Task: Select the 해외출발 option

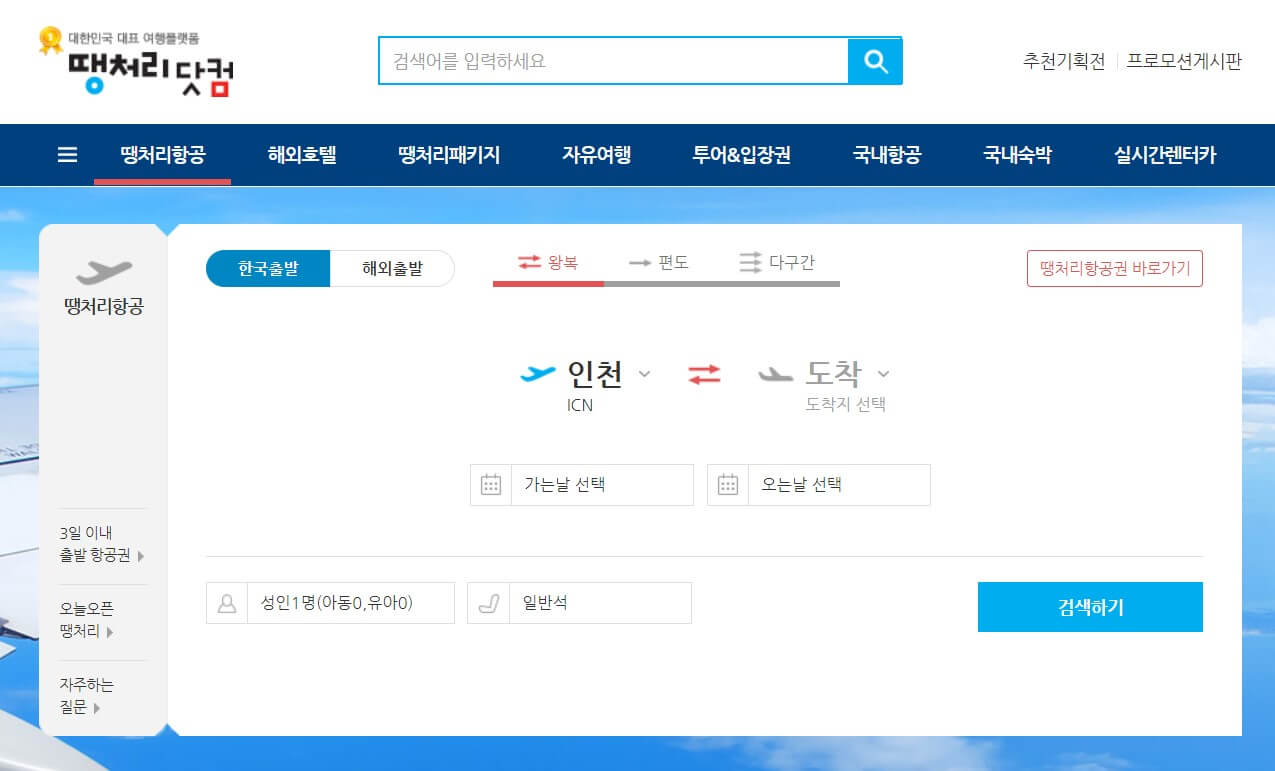Action: (391, 268)
